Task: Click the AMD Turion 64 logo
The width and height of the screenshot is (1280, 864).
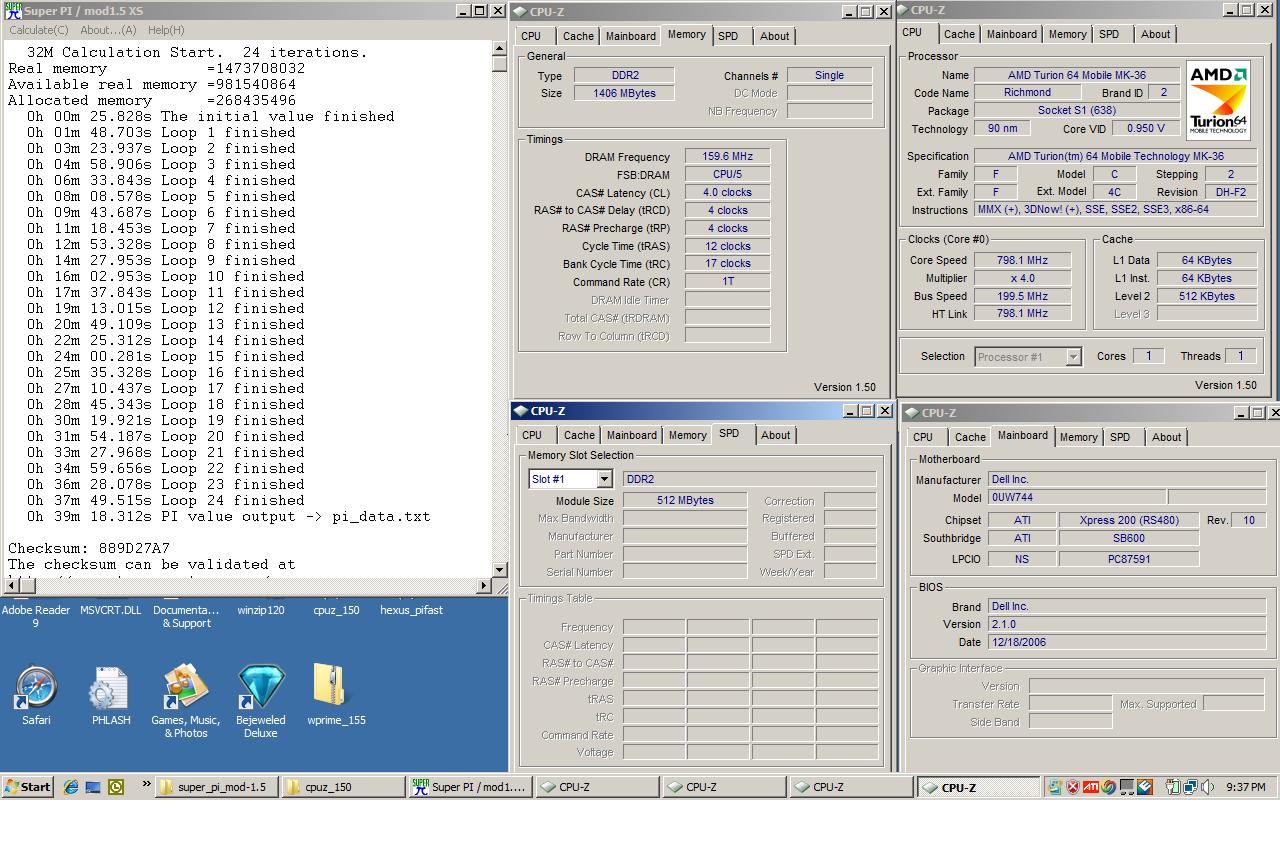Action: point(1218,100)
